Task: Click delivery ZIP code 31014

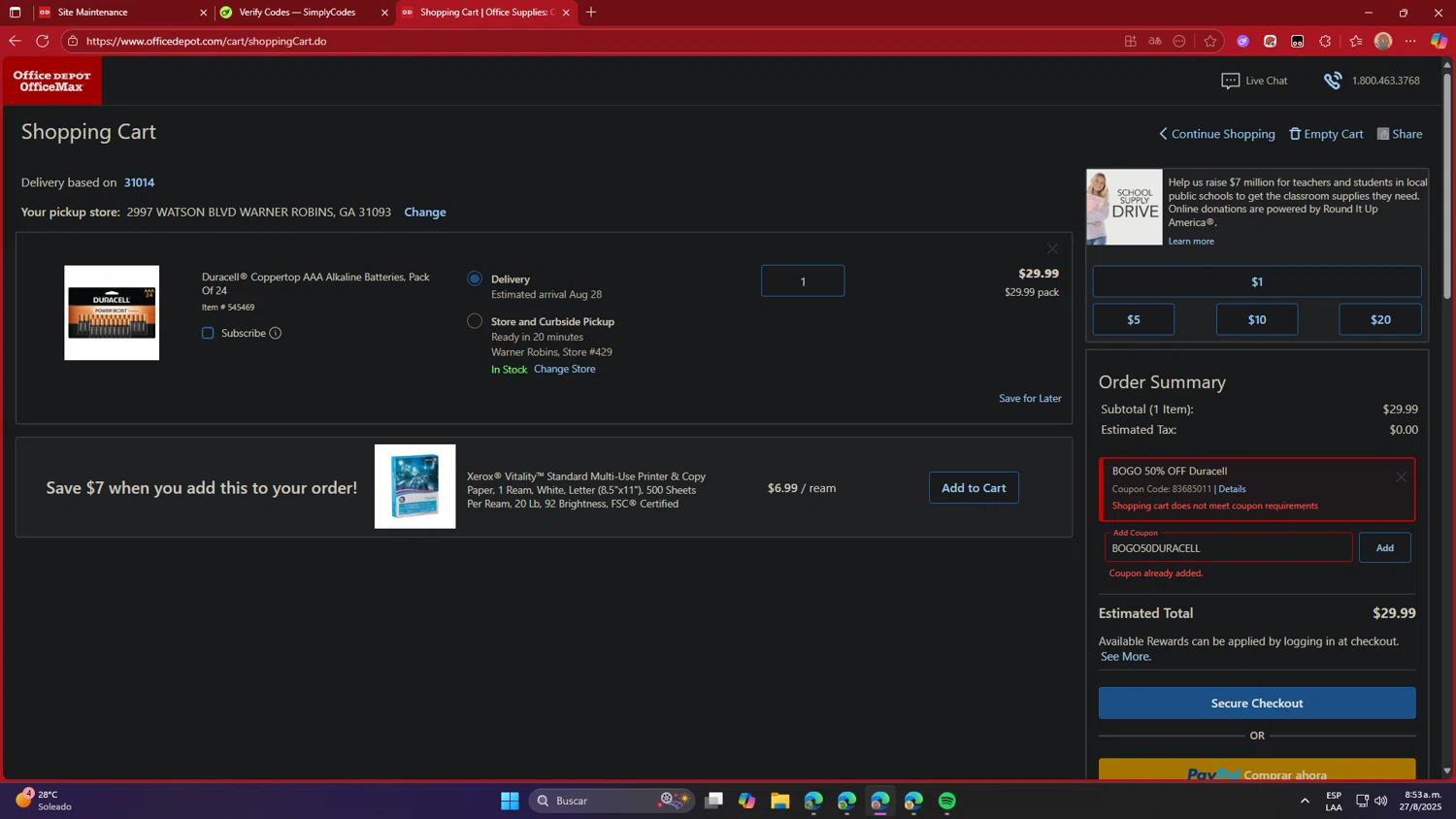Action: coord(139,182)
